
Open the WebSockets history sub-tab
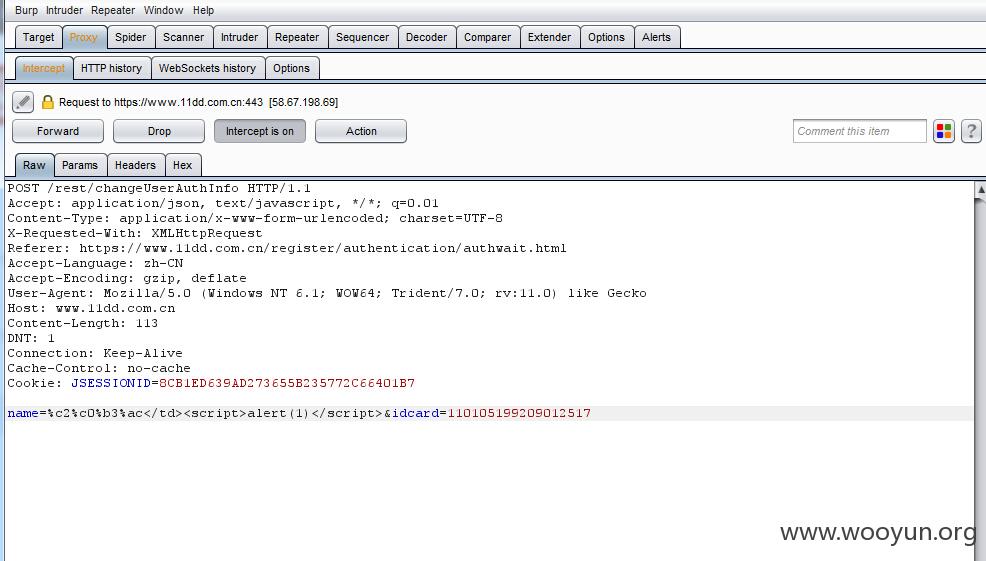[x=208, y=68]
